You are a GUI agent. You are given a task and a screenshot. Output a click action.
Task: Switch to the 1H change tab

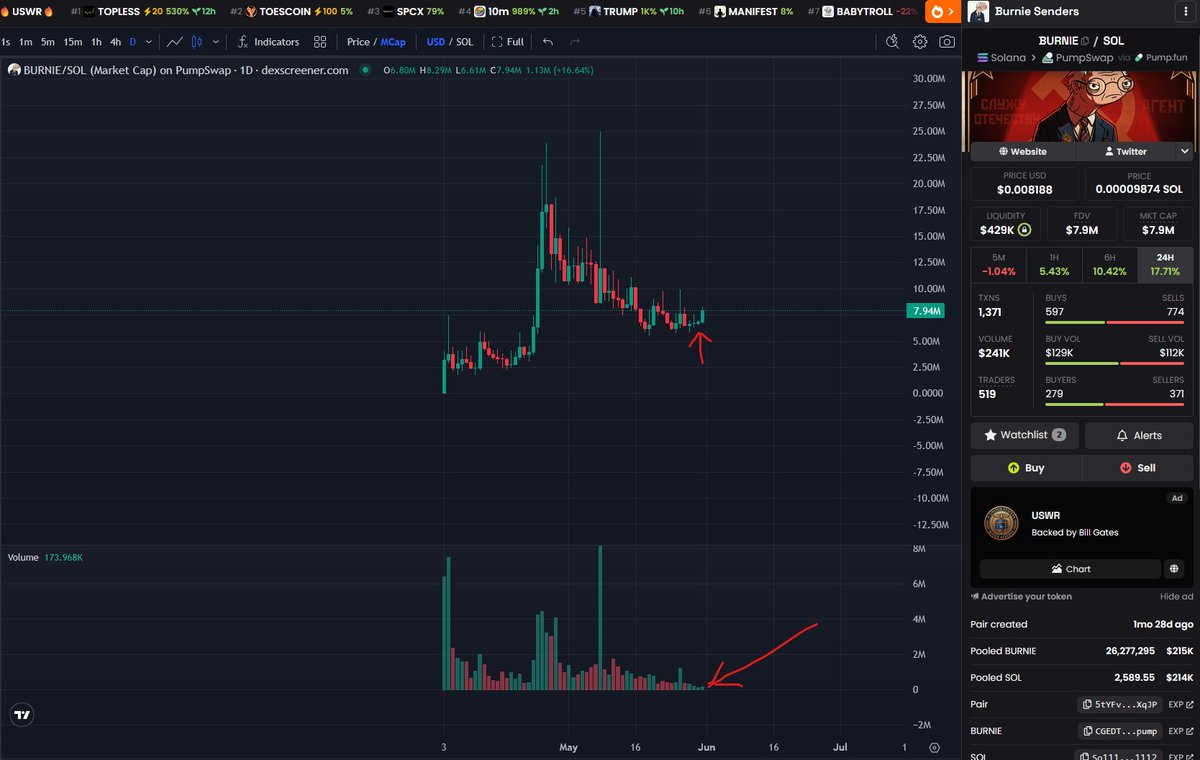(1054, 264)
